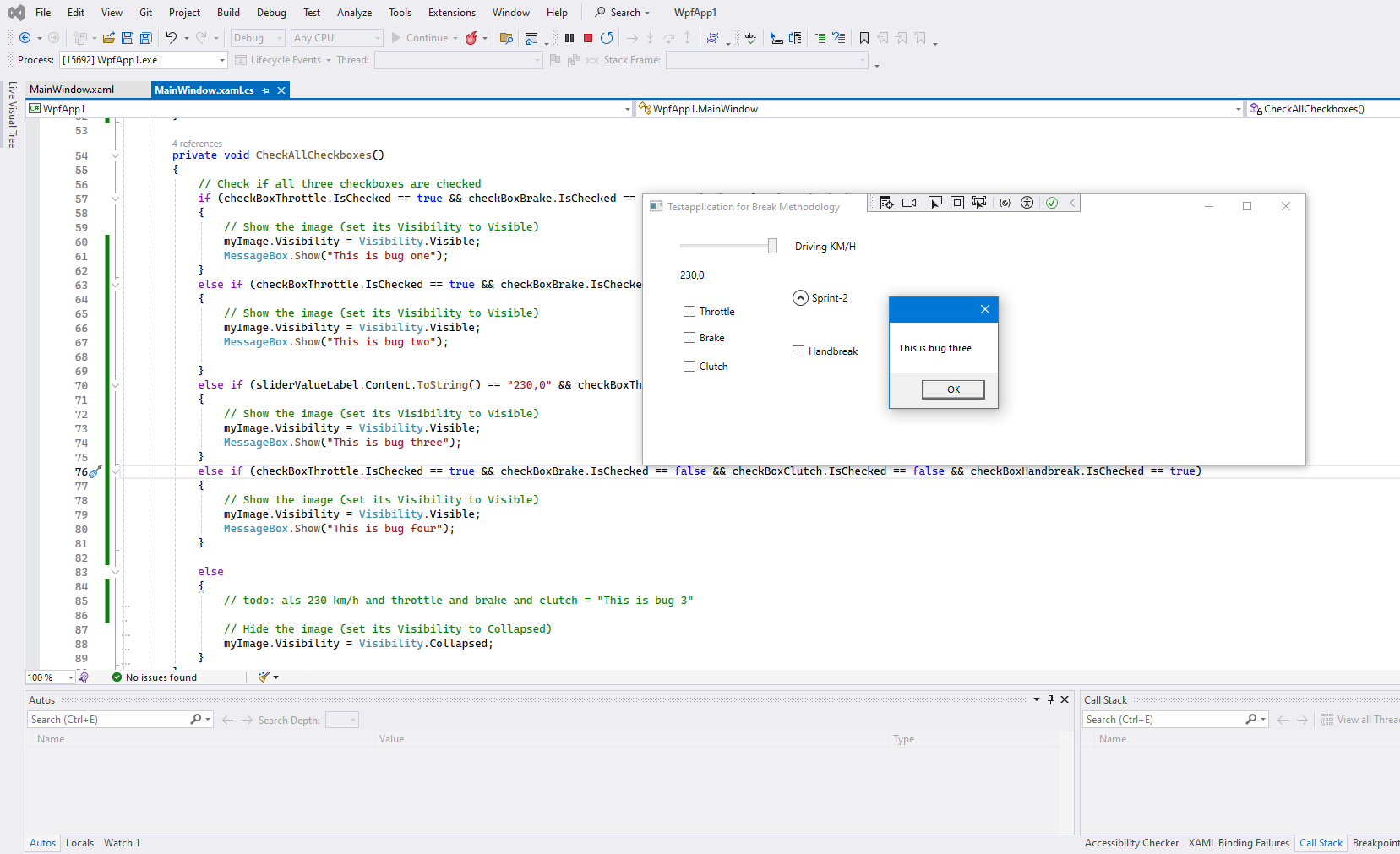
Task: Pause debugging with Break All icon
Action: (x=569, y=38)
